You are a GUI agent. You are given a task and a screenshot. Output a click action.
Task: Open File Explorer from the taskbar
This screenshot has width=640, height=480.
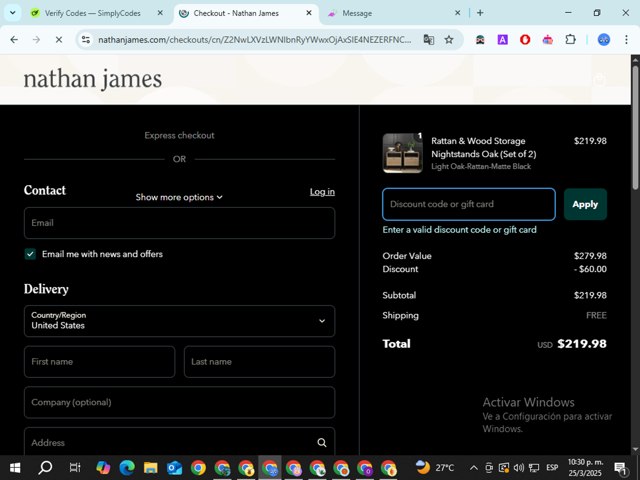pyautogui.click(x=151, y=468)
